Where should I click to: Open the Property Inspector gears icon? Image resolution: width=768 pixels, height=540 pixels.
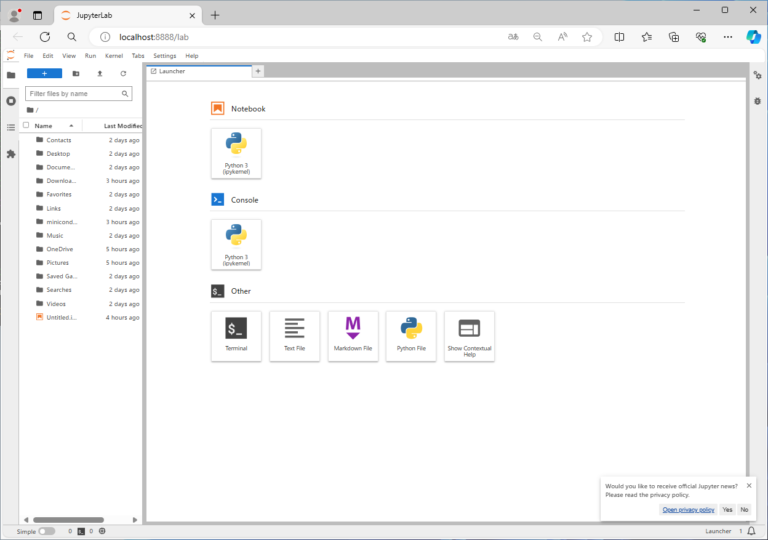[x=757, y=75]
